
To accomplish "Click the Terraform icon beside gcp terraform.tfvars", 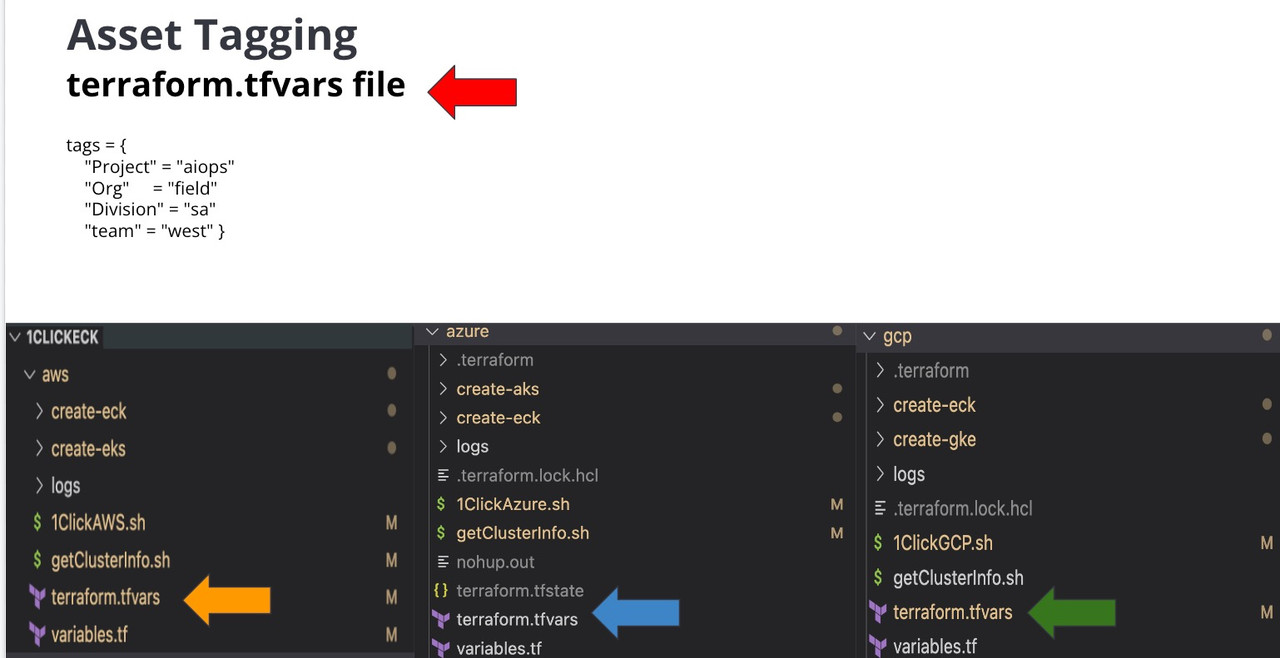I will 878,611.
